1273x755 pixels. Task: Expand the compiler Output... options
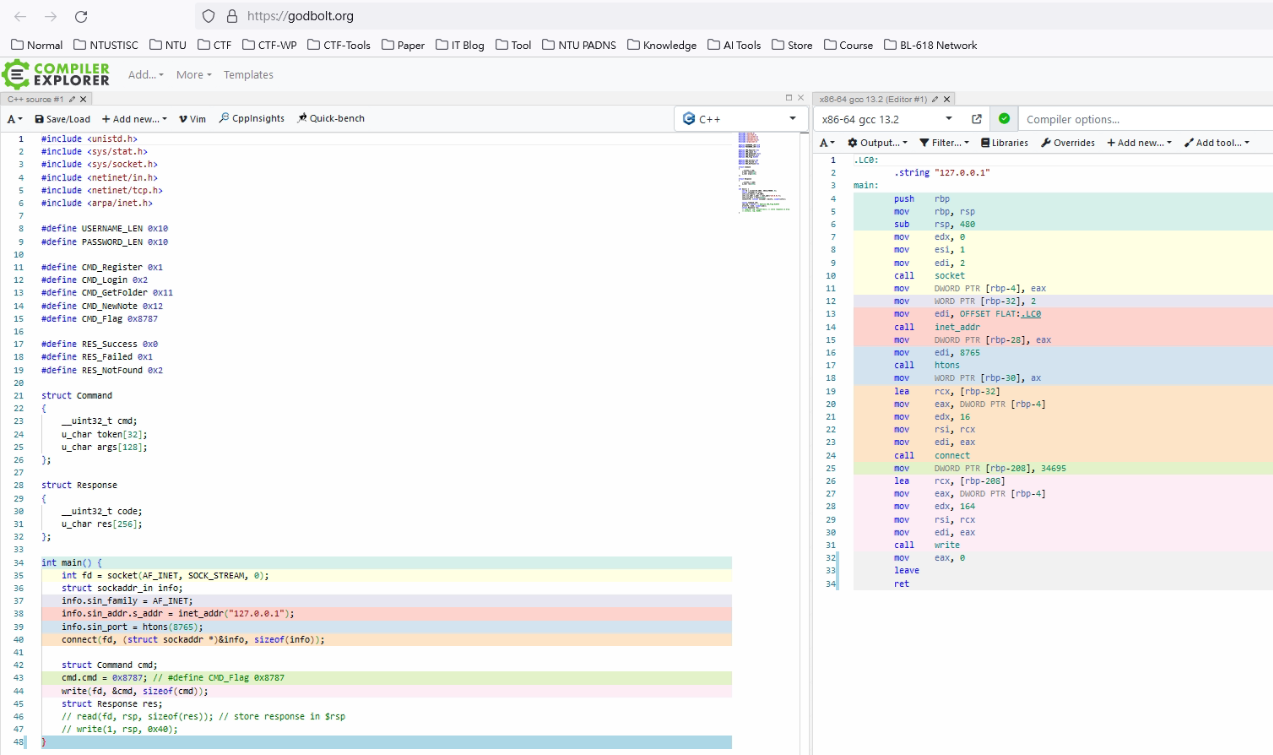(877, 143)
